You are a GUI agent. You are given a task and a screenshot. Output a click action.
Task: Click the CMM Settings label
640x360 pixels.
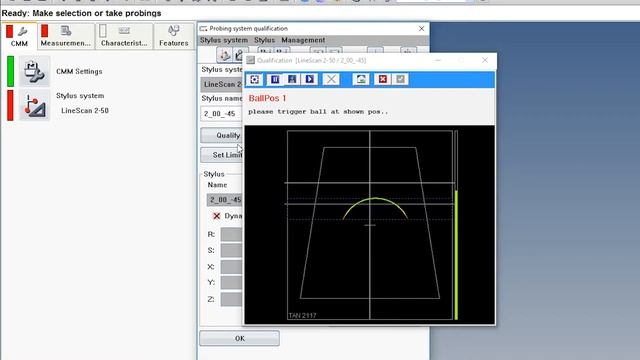tap(79, 71)
